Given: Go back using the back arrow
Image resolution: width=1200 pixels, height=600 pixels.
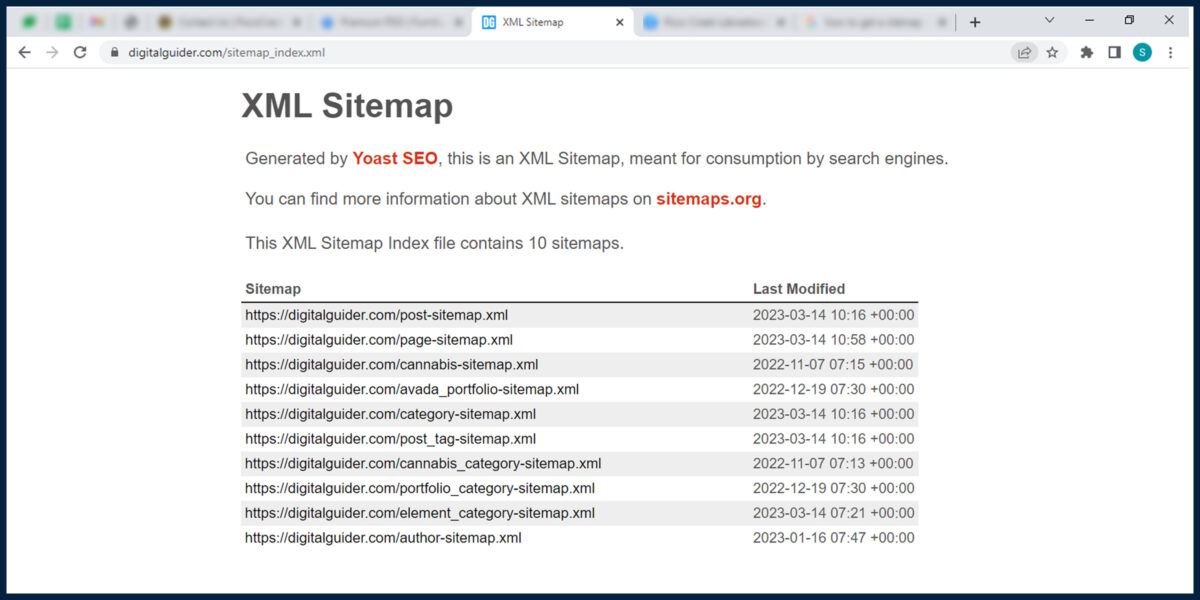Looking at the screenshot, I should (x=24, y=52).
